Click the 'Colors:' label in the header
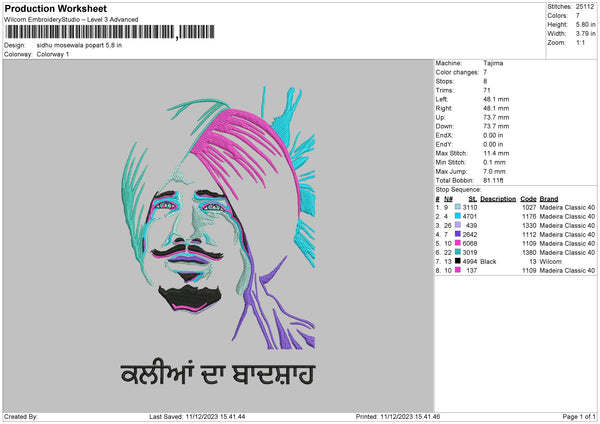This screenshot has height=424, width=600. coord(557,16)
